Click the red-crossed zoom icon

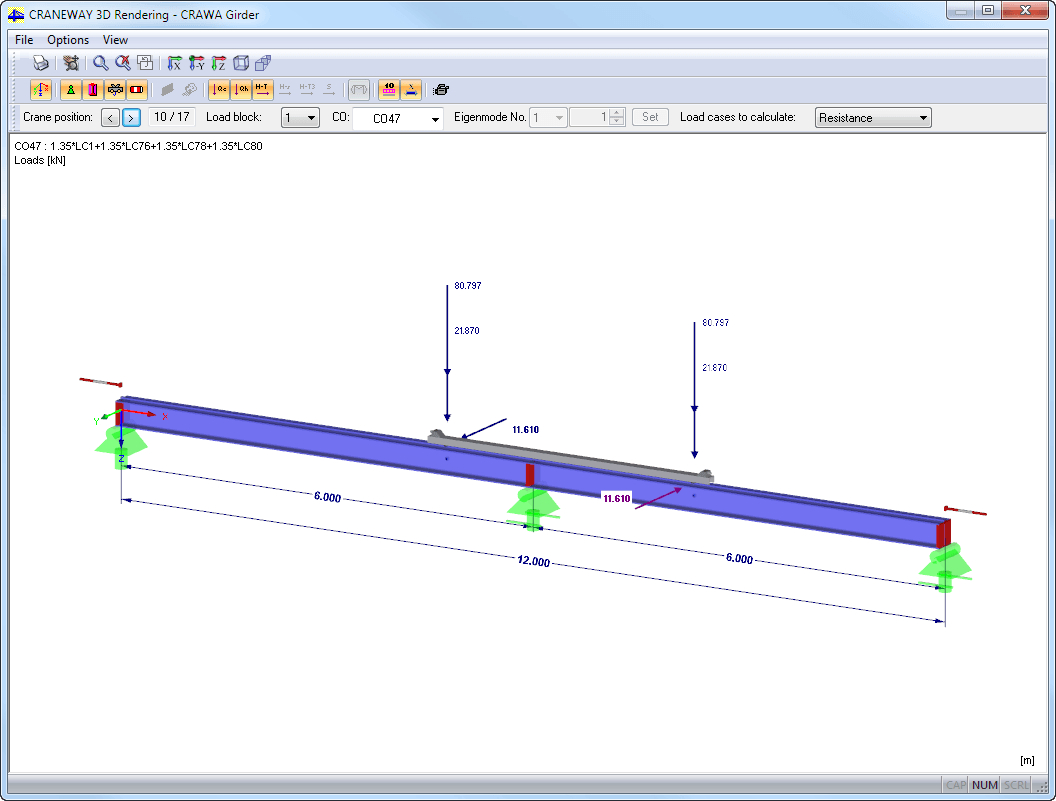pyautogui.click(x=122, y=63)
